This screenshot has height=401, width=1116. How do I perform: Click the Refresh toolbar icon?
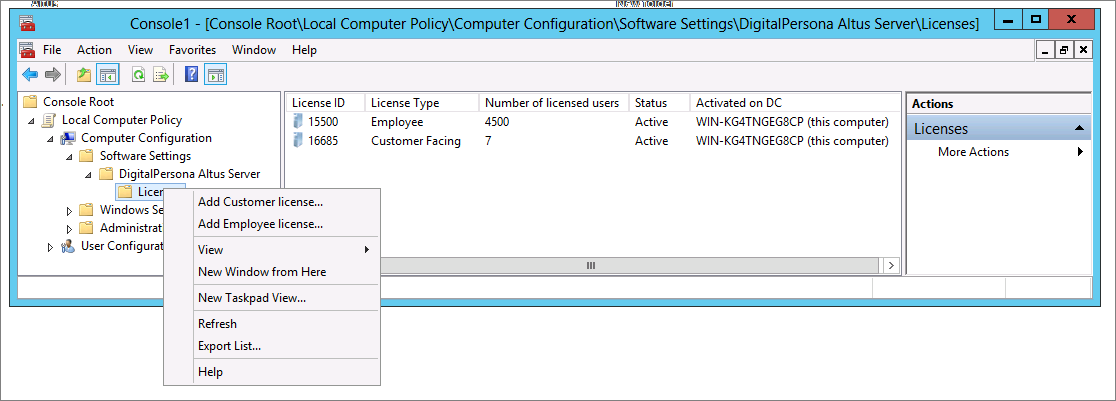pos(138,74)
